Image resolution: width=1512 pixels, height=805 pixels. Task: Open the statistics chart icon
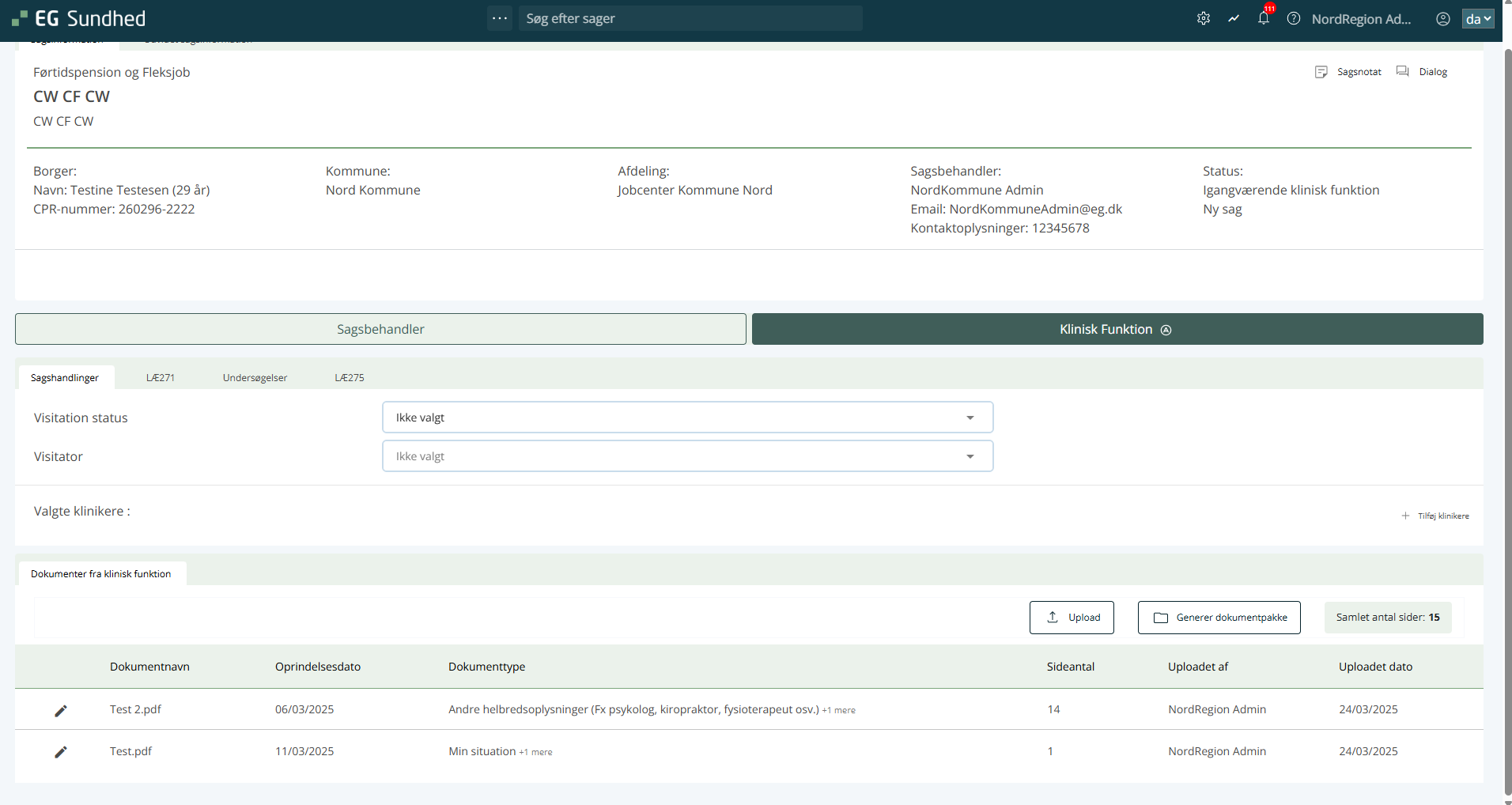[x=1233, y=18]
